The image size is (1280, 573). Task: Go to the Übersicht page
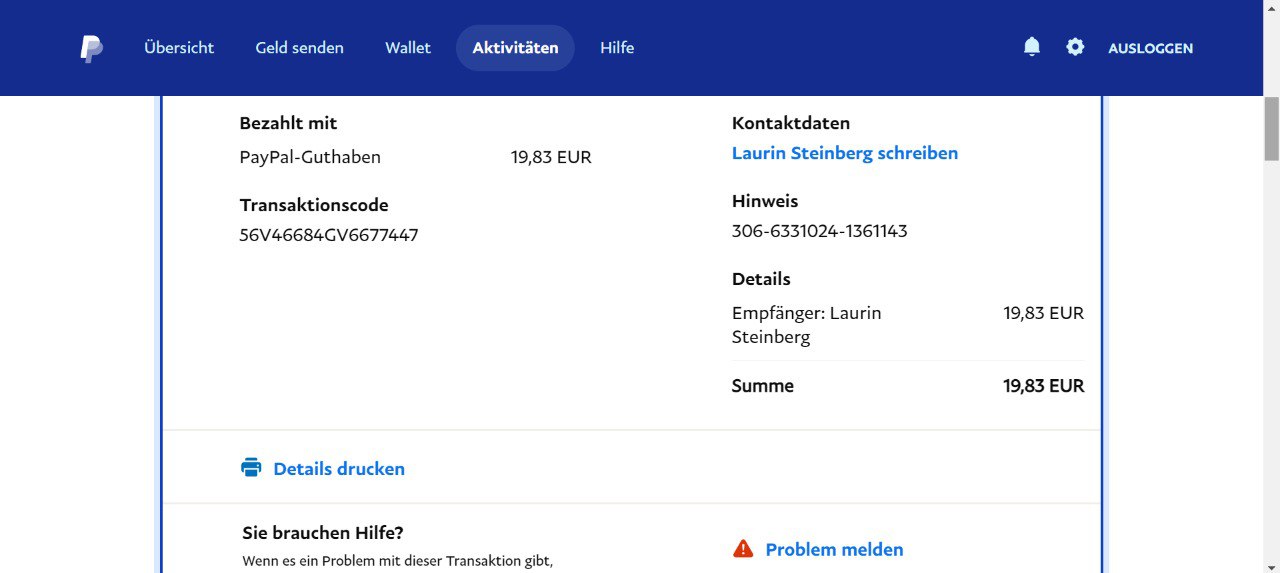pos(179,48)
